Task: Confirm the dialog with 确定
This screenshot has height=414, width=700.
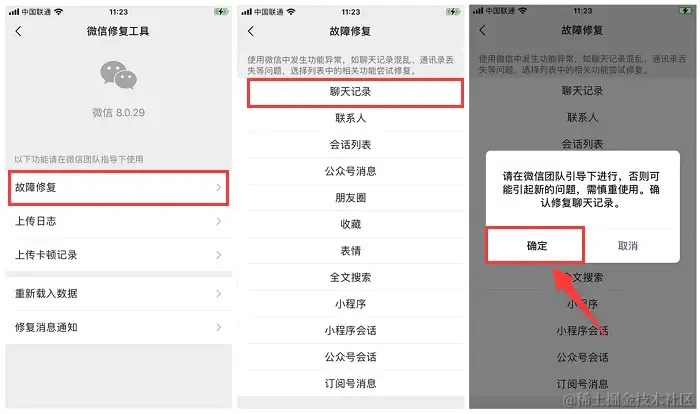Action: [x=535, y=246]
